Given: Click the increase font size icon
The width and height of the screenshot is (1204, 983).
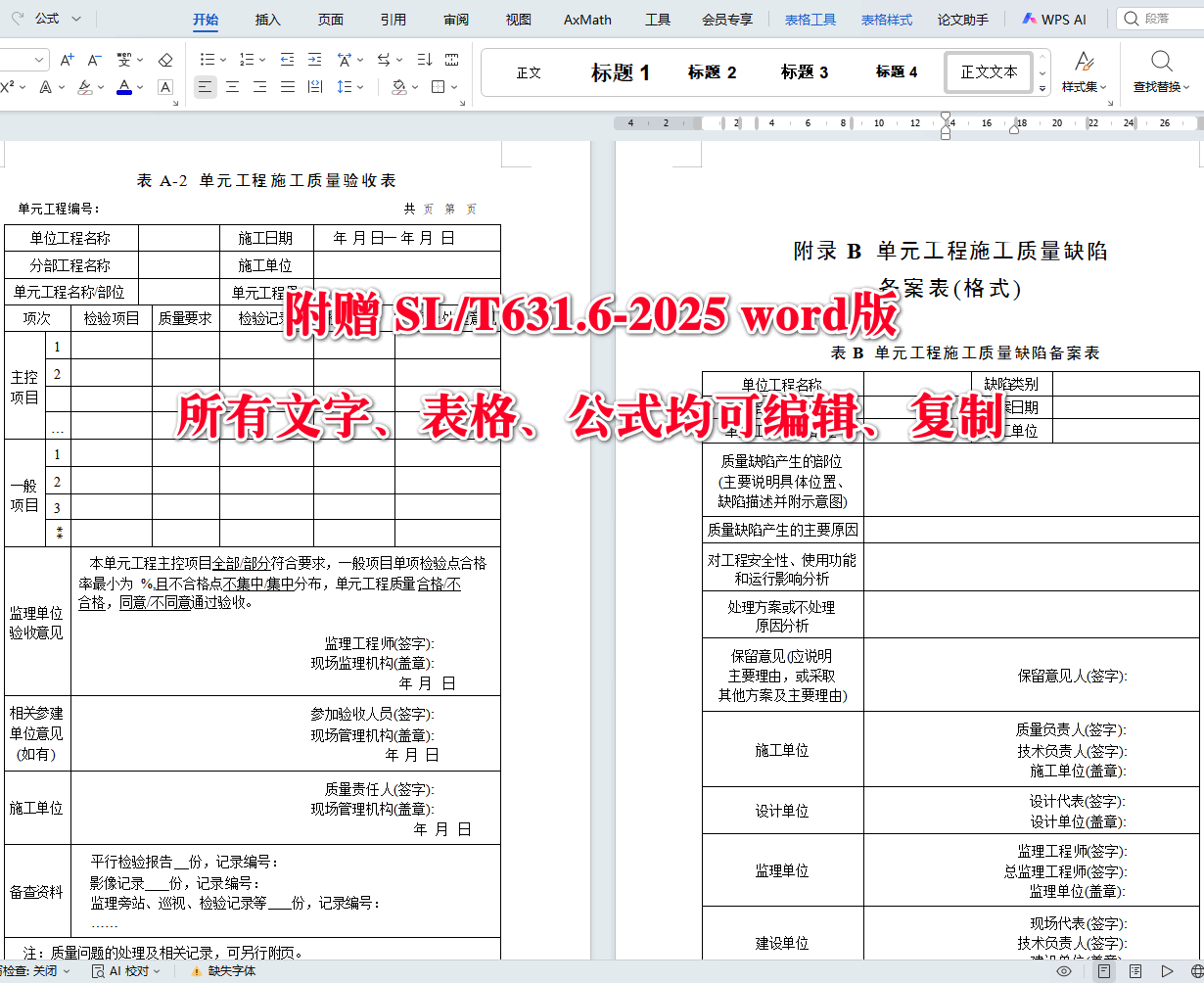Looking at the screenshot, I should click(67, 60).
